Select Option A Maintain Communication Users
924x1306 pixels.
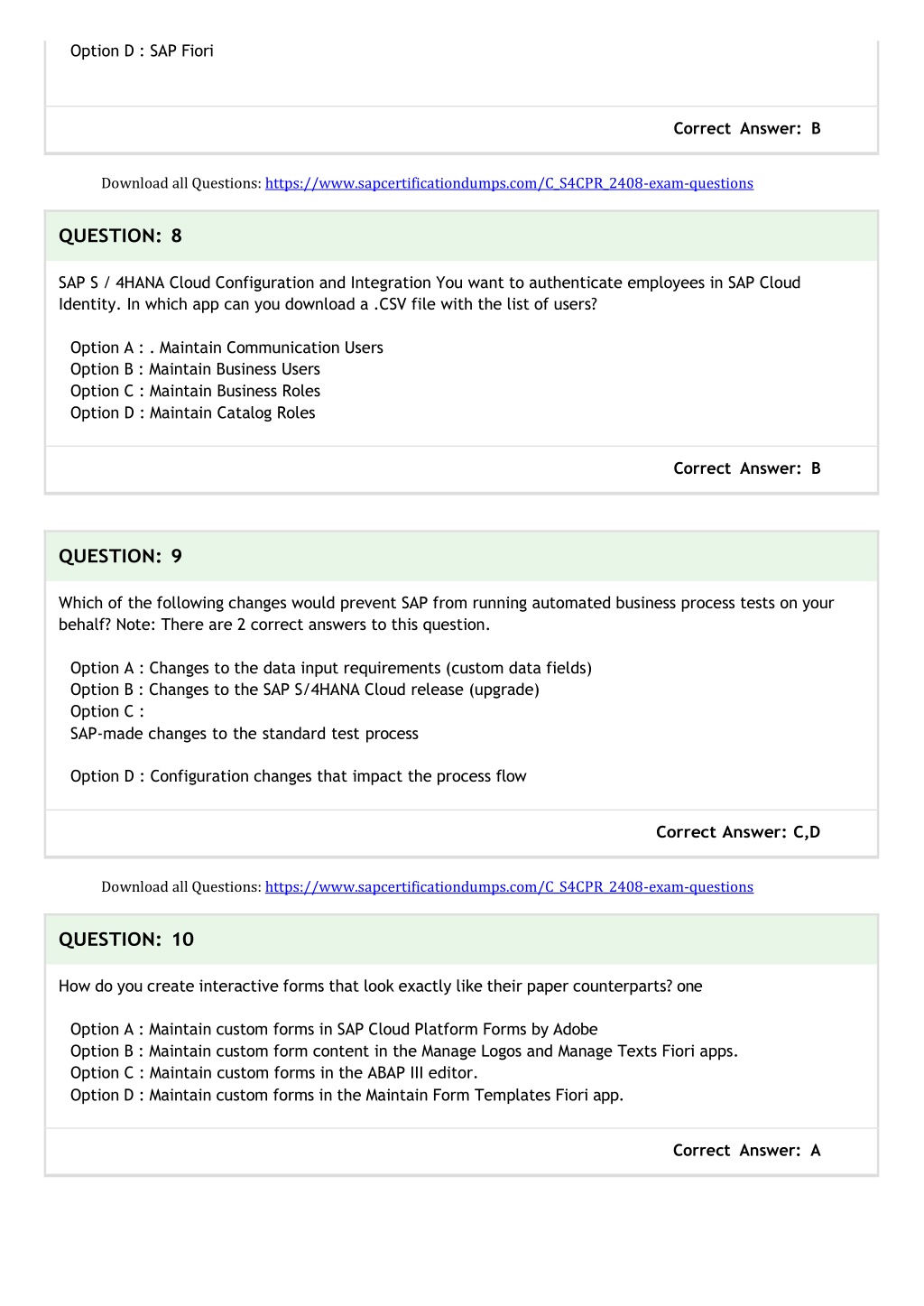pyautogui.click(x=226, y=347)
